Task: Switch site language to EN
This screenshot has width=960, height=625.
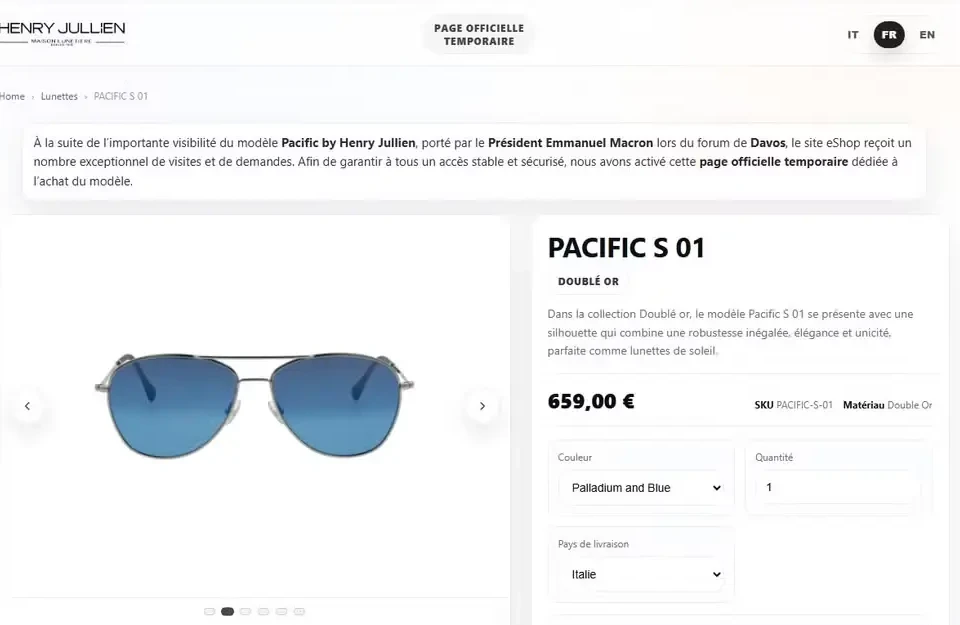Action: click(927, 35)
